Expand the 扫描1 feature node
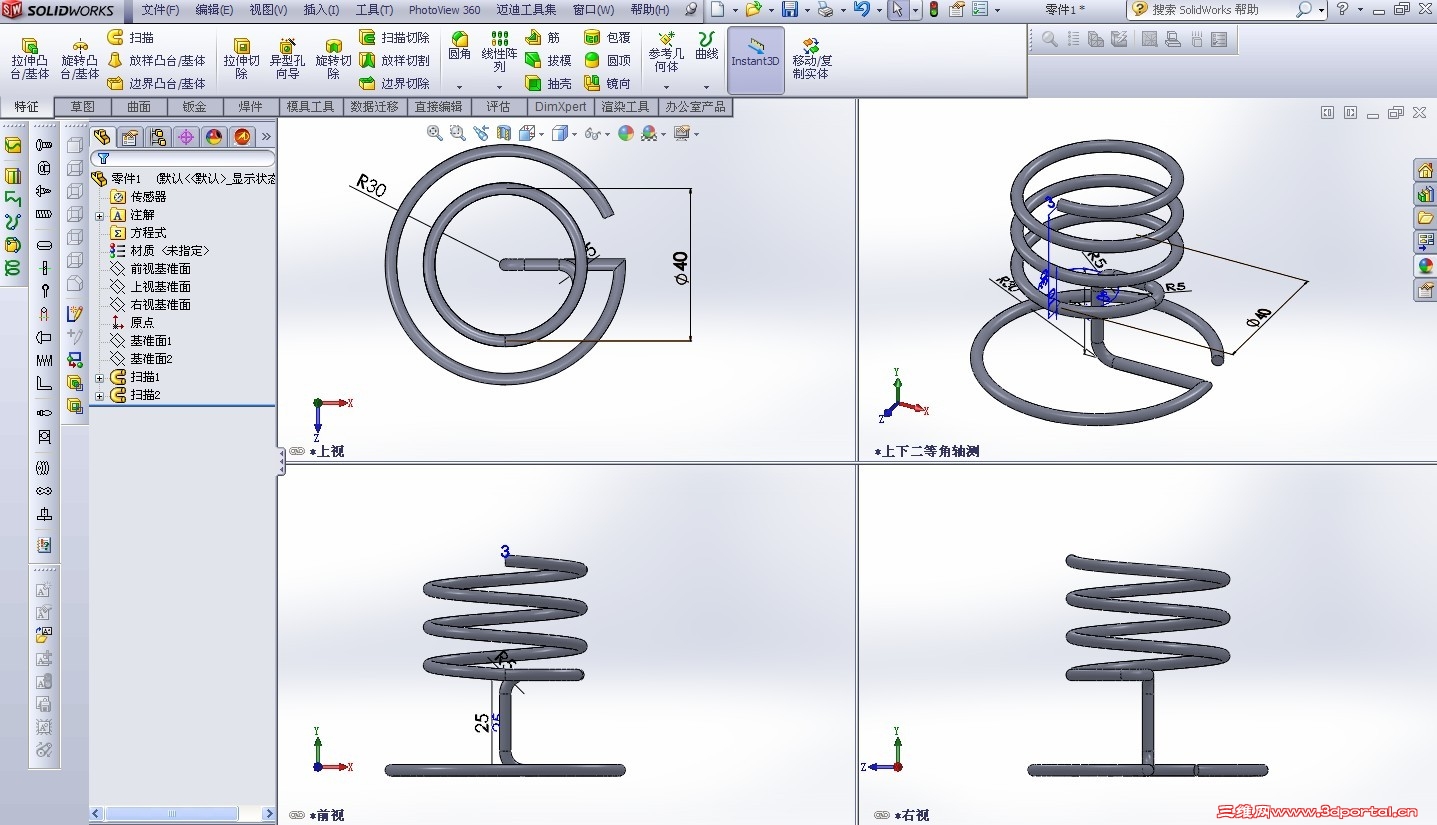The height and width of the screenshot is (825, 1437). pos(99,378)
